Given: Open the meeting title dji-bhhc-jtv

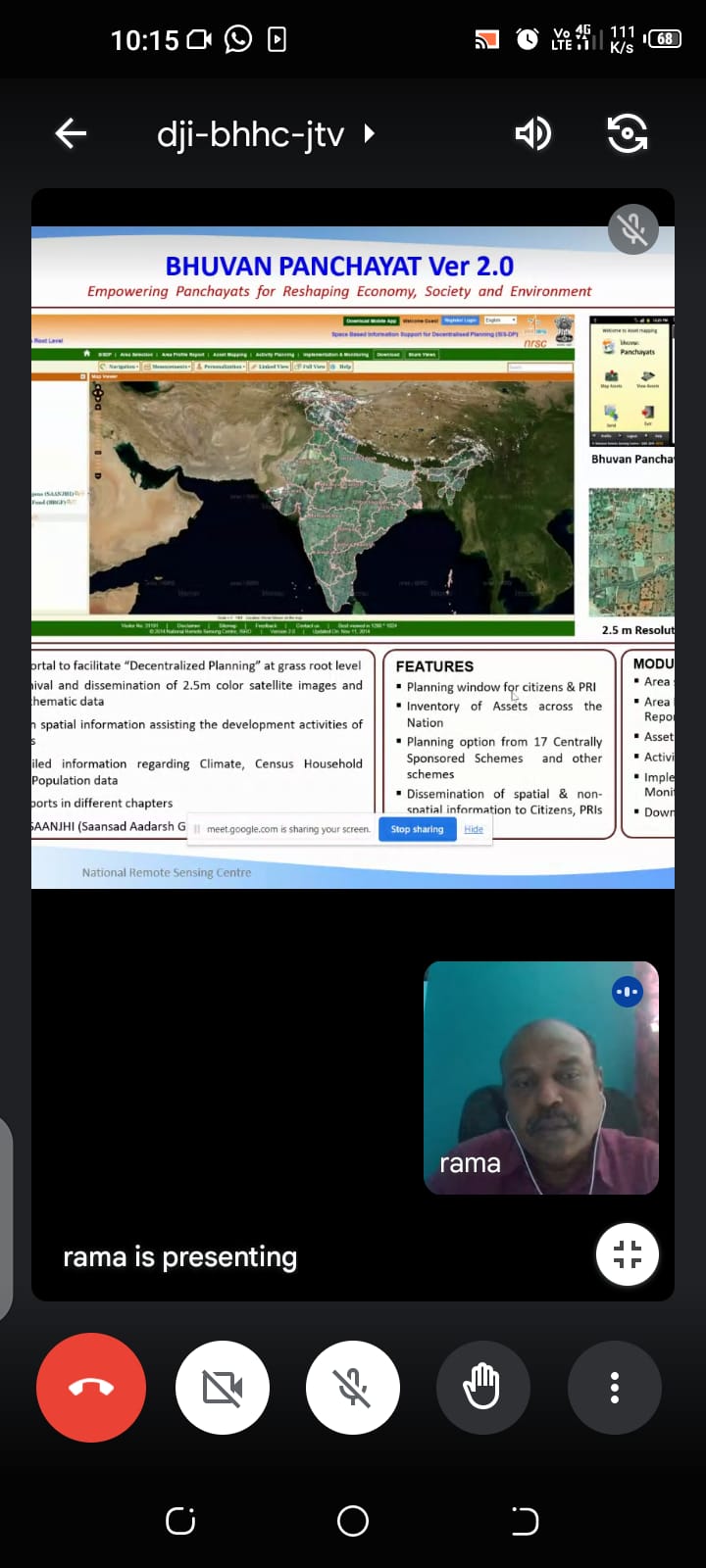Looking at the screenshot, I should (250, 133).
